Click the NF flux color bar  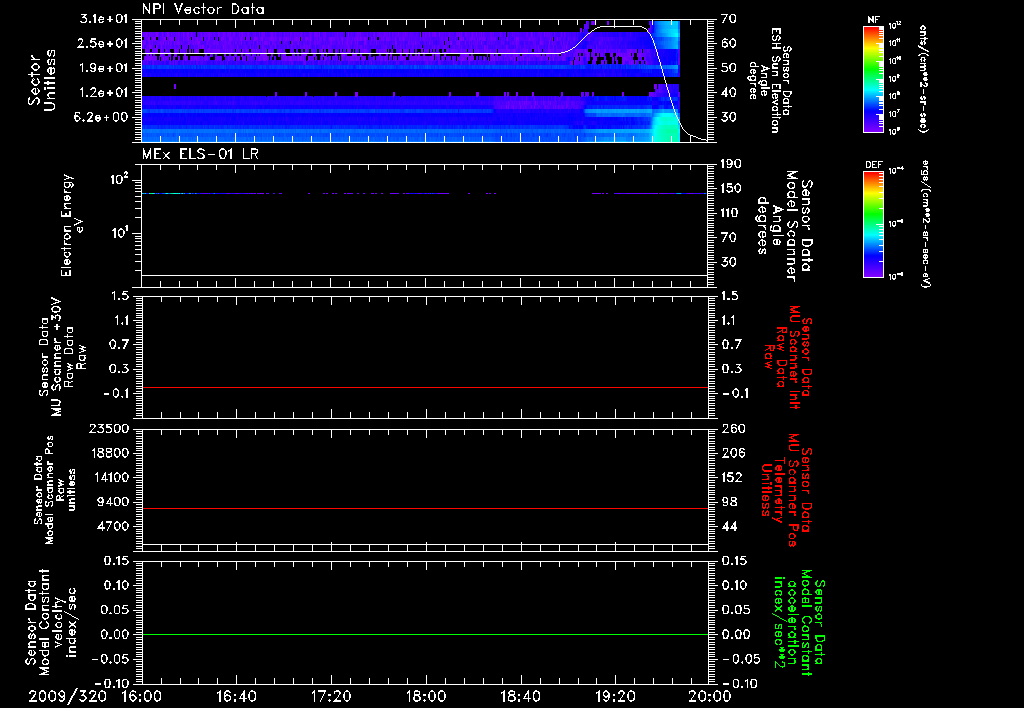874,78
